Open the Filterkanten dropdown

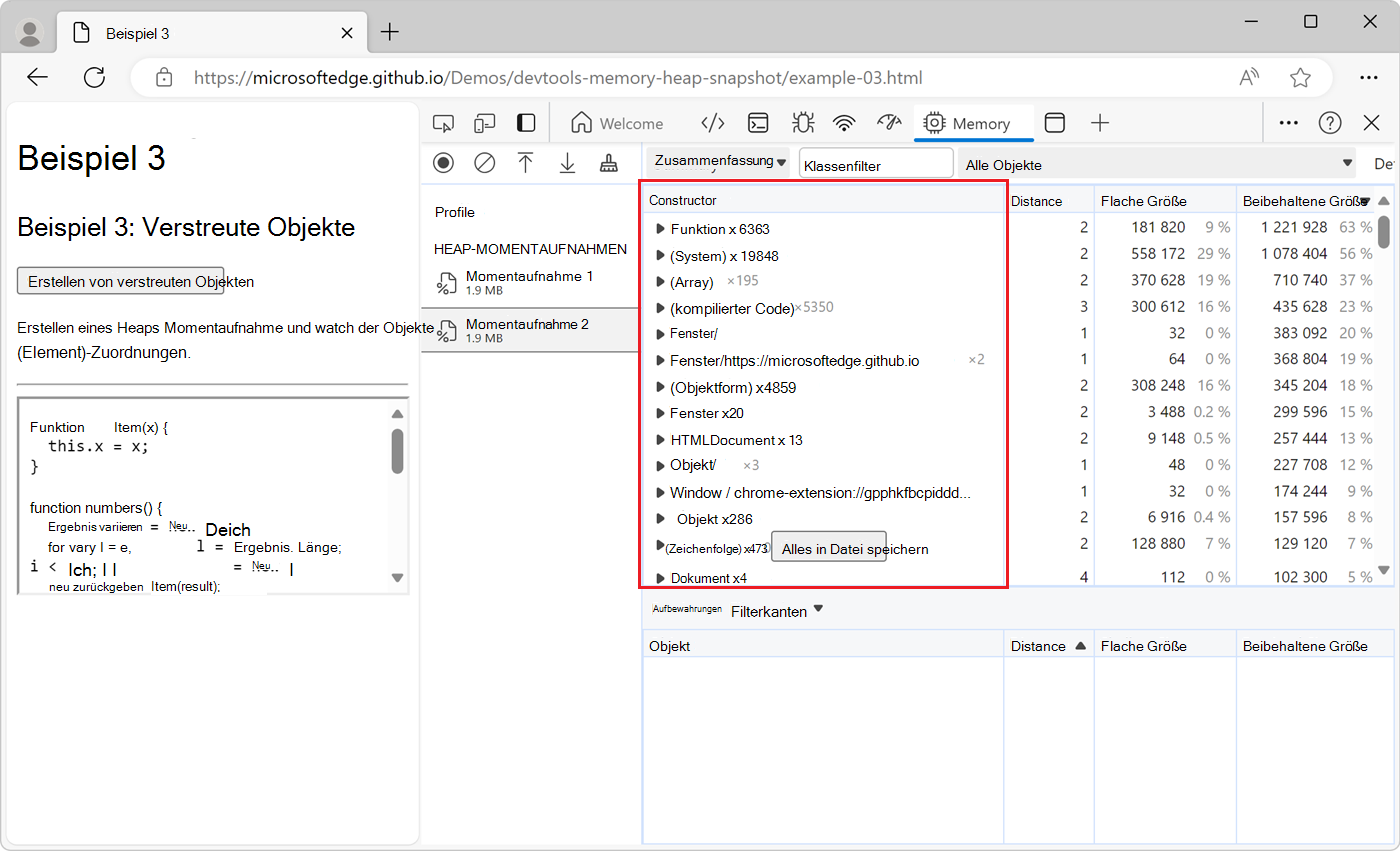[x=777, y=611]
